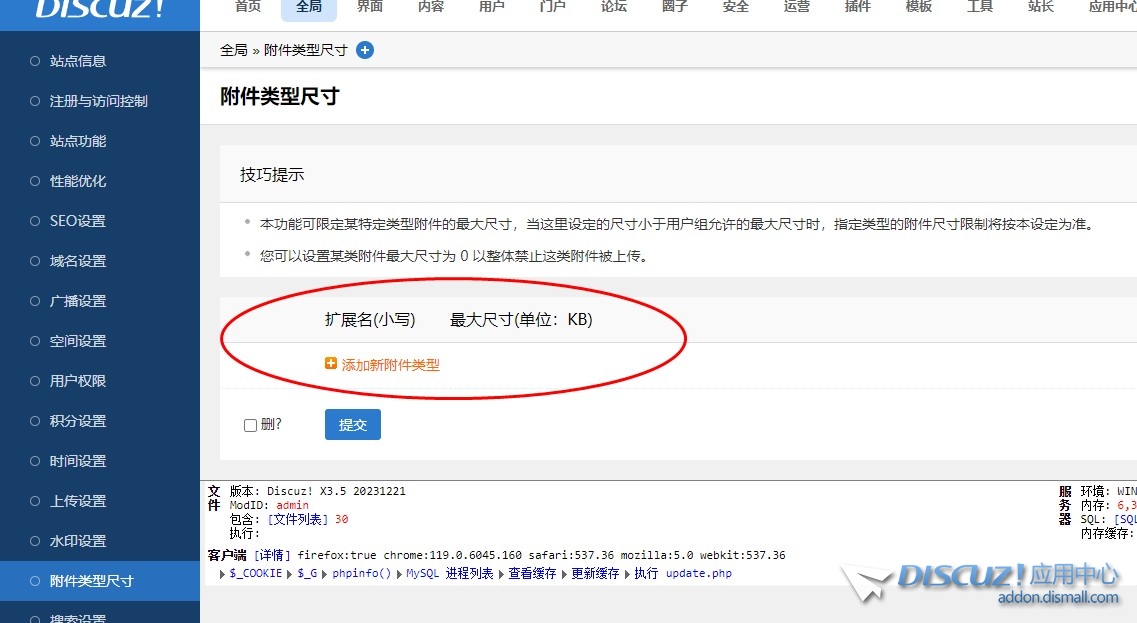Click the orange plus icon to add attachment type

coord(331,363)
